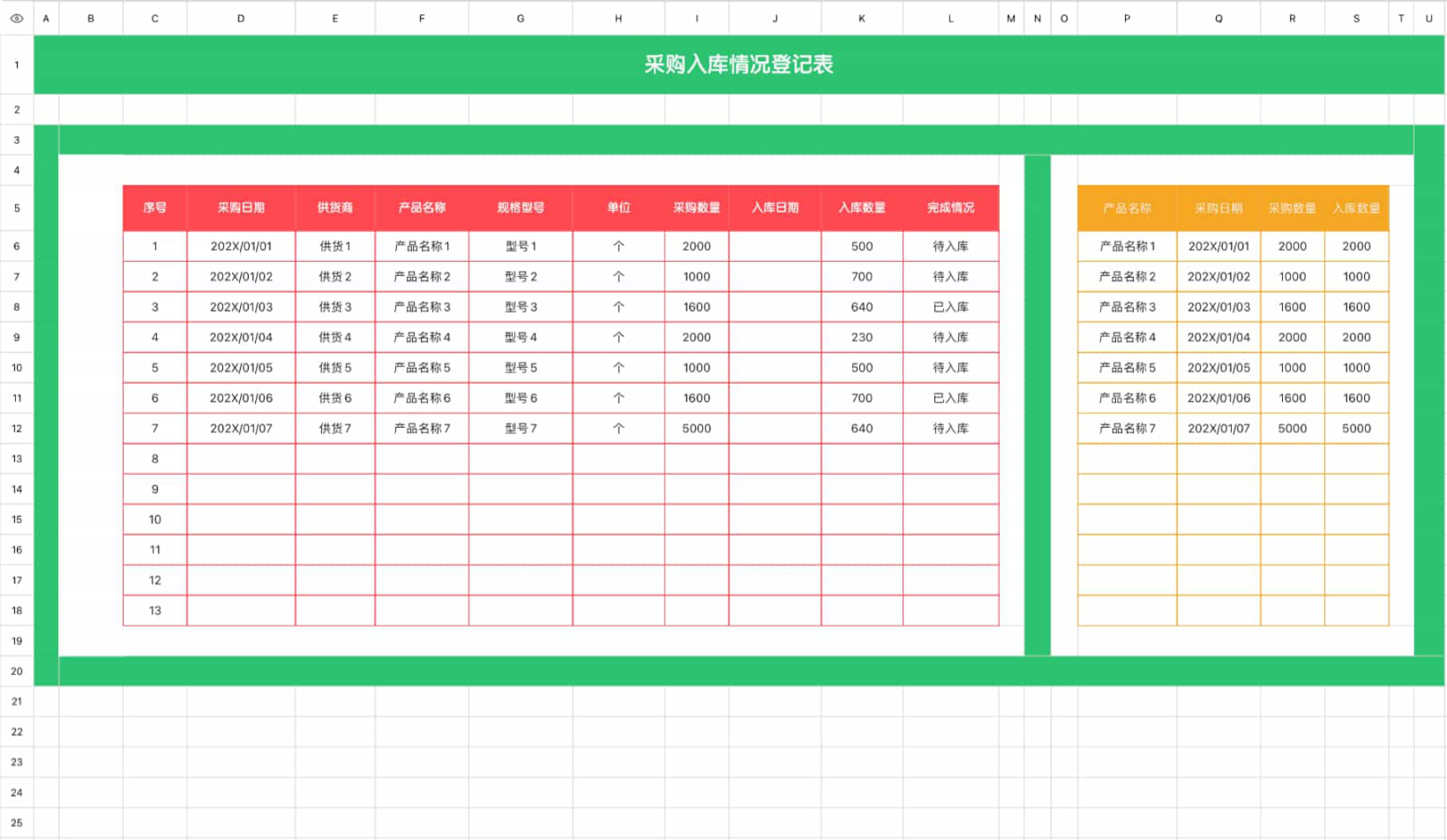1447x840 pixels.
Task: Select the cell 型号2
Action: click(x=521, y=276)
